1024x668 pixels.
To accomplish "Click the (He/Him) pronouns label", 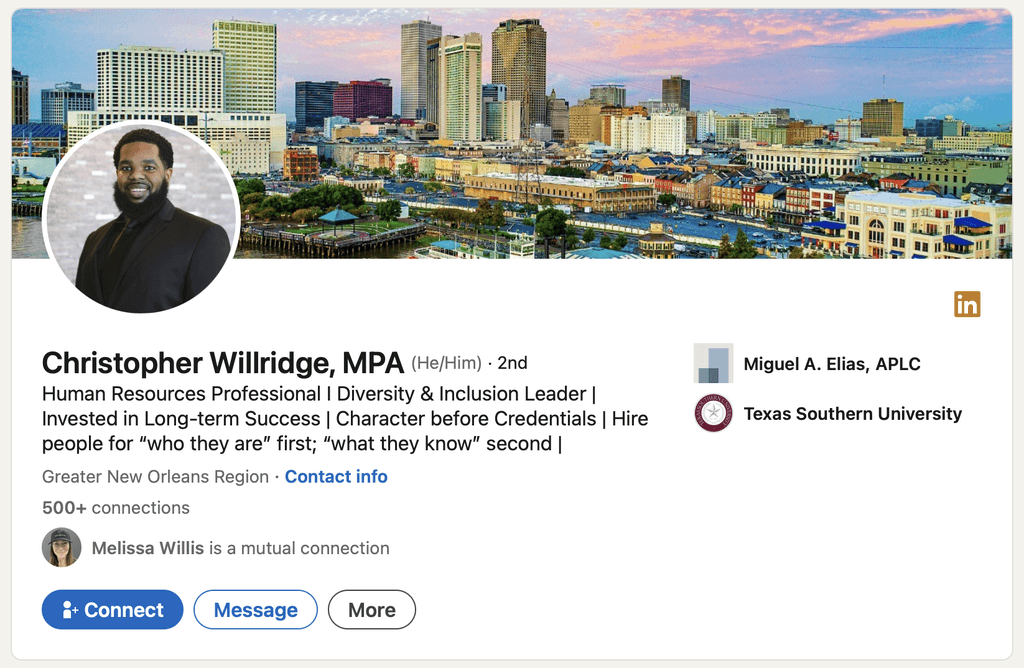I will click(x=446, y=363).
